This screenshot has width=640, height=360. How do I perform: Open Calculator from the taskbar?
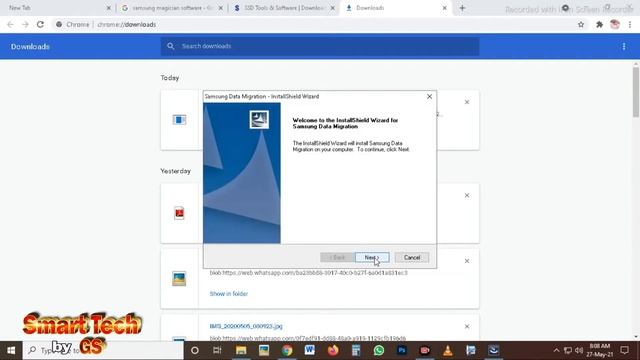pyautogui.click(x=356, y=350)
